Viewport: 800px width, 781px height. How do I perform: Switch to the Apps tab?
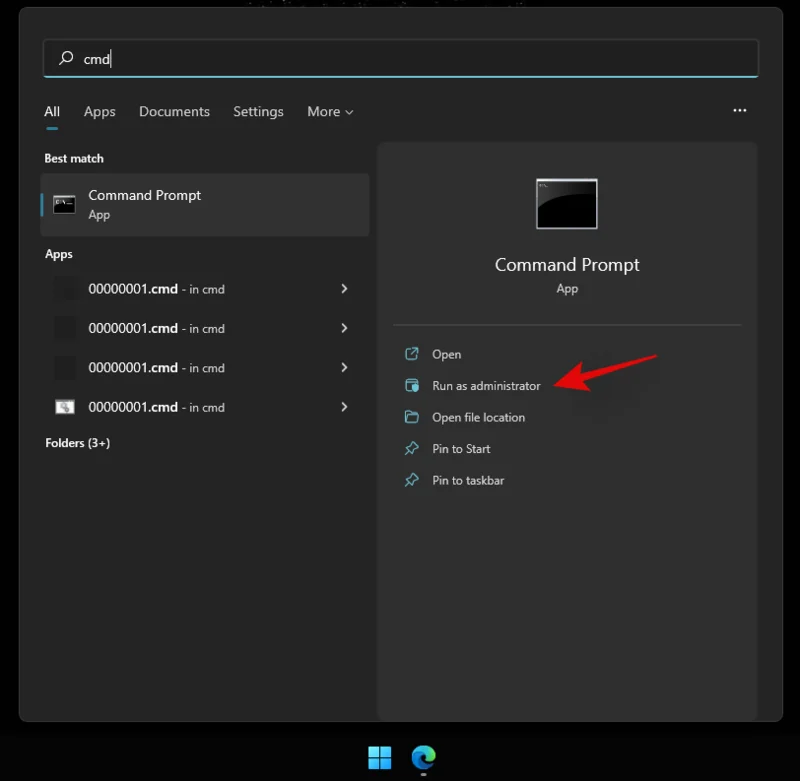coord(99,111)
